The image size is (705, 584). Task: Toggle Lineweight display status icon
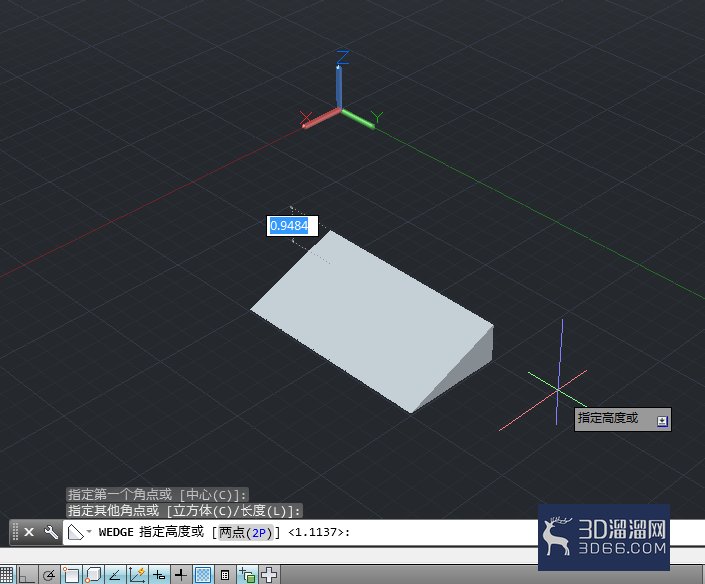click(x=181, y=575)
